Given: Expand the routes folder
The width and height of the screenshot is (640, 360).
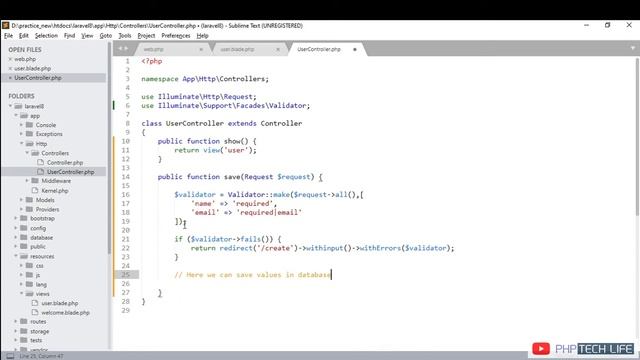Looking at the screenshot, I should click(x=16, y=322).
